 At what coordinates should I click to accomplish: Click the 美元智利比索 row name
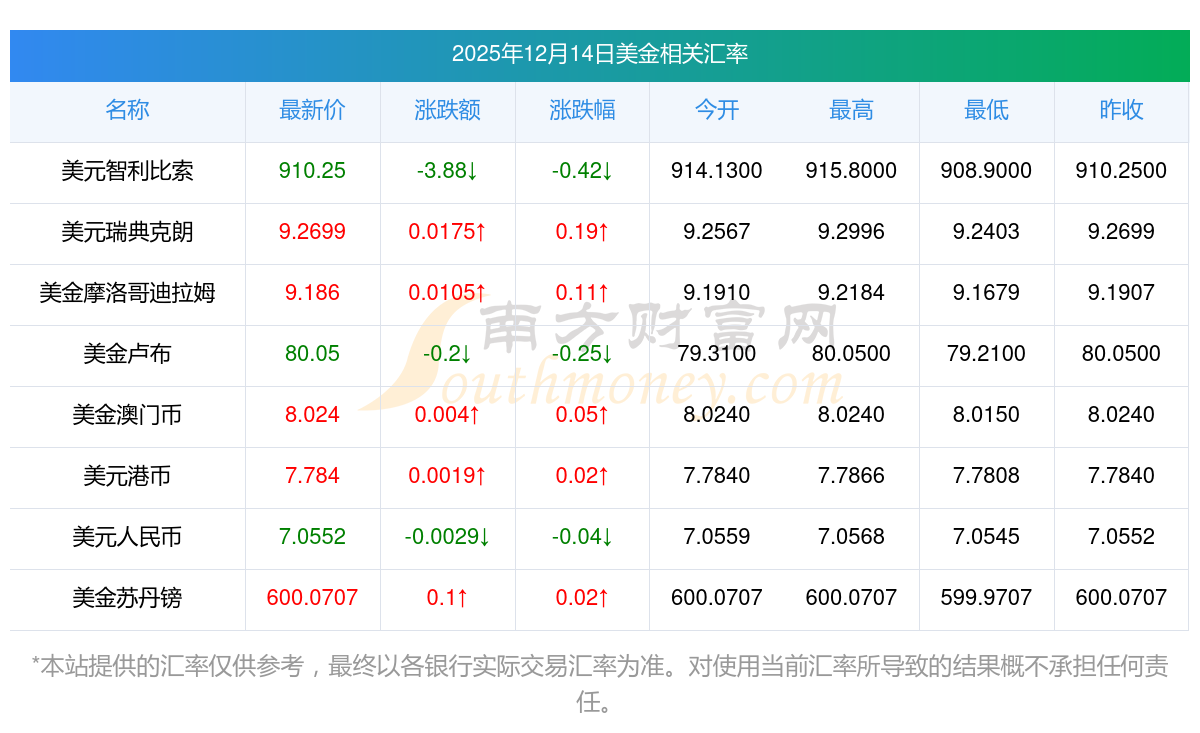(x=127, y=171)
